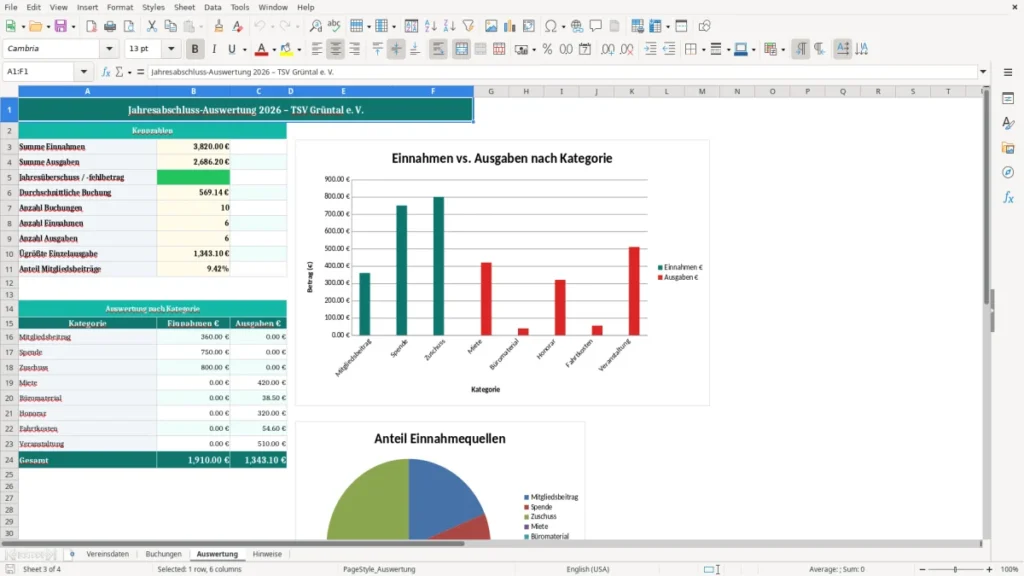
Task: Click the Format as Percent icon
Action: [547, 49]
